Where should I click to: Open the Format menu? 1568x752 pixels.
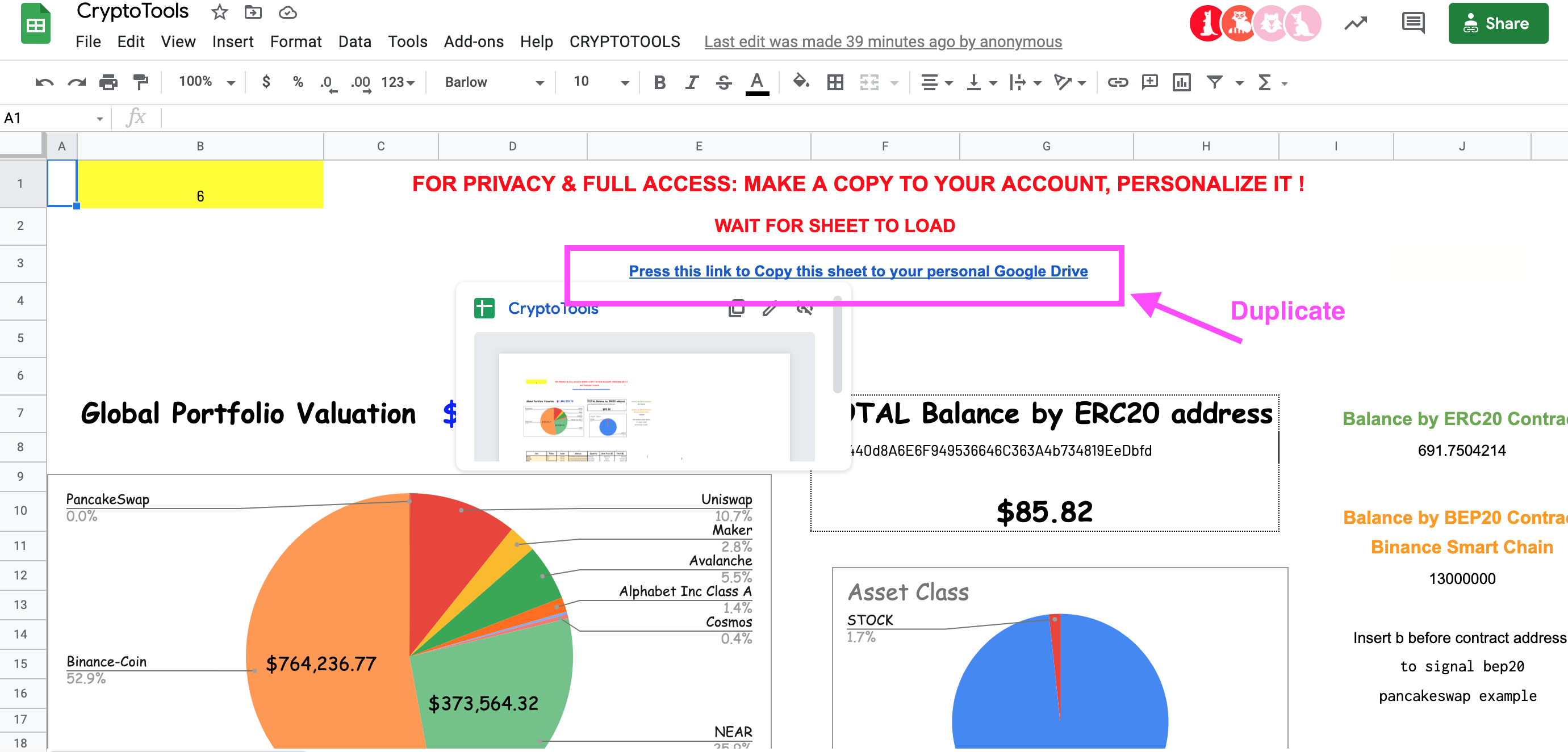click(295, 41)
